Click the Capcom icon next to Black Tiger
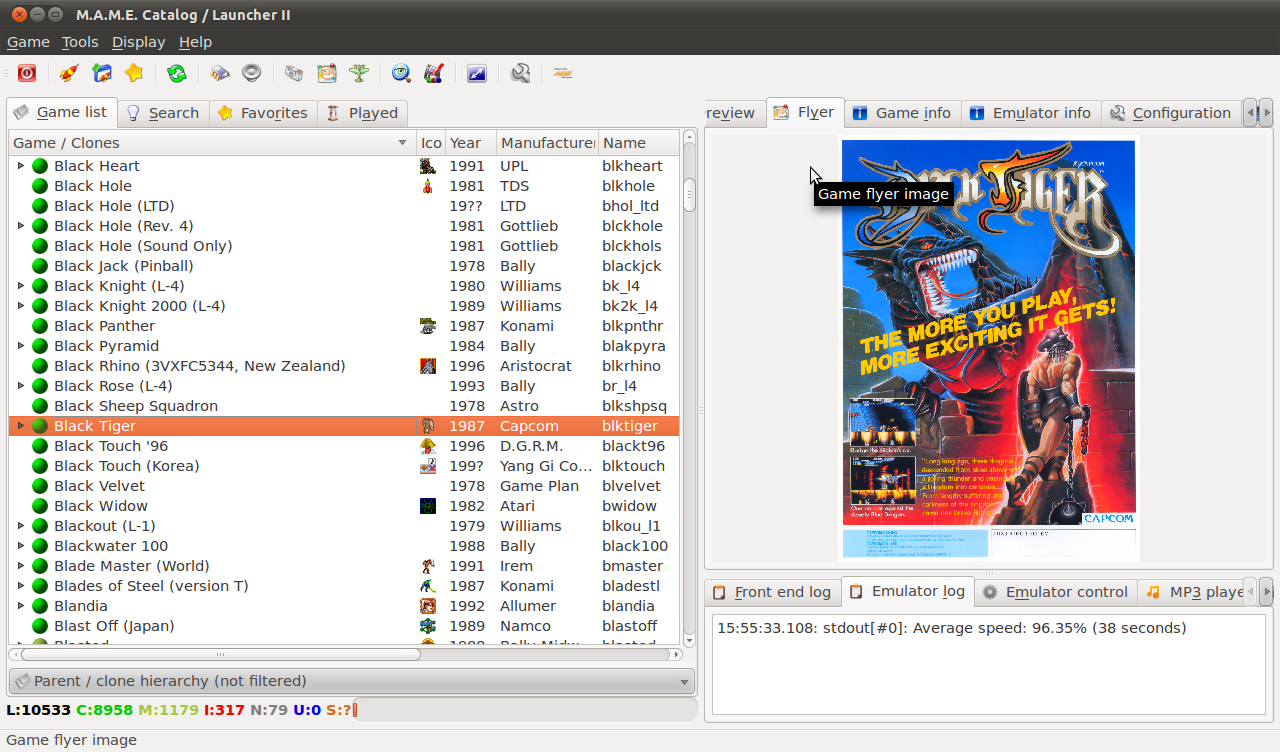 coord(428,425)
